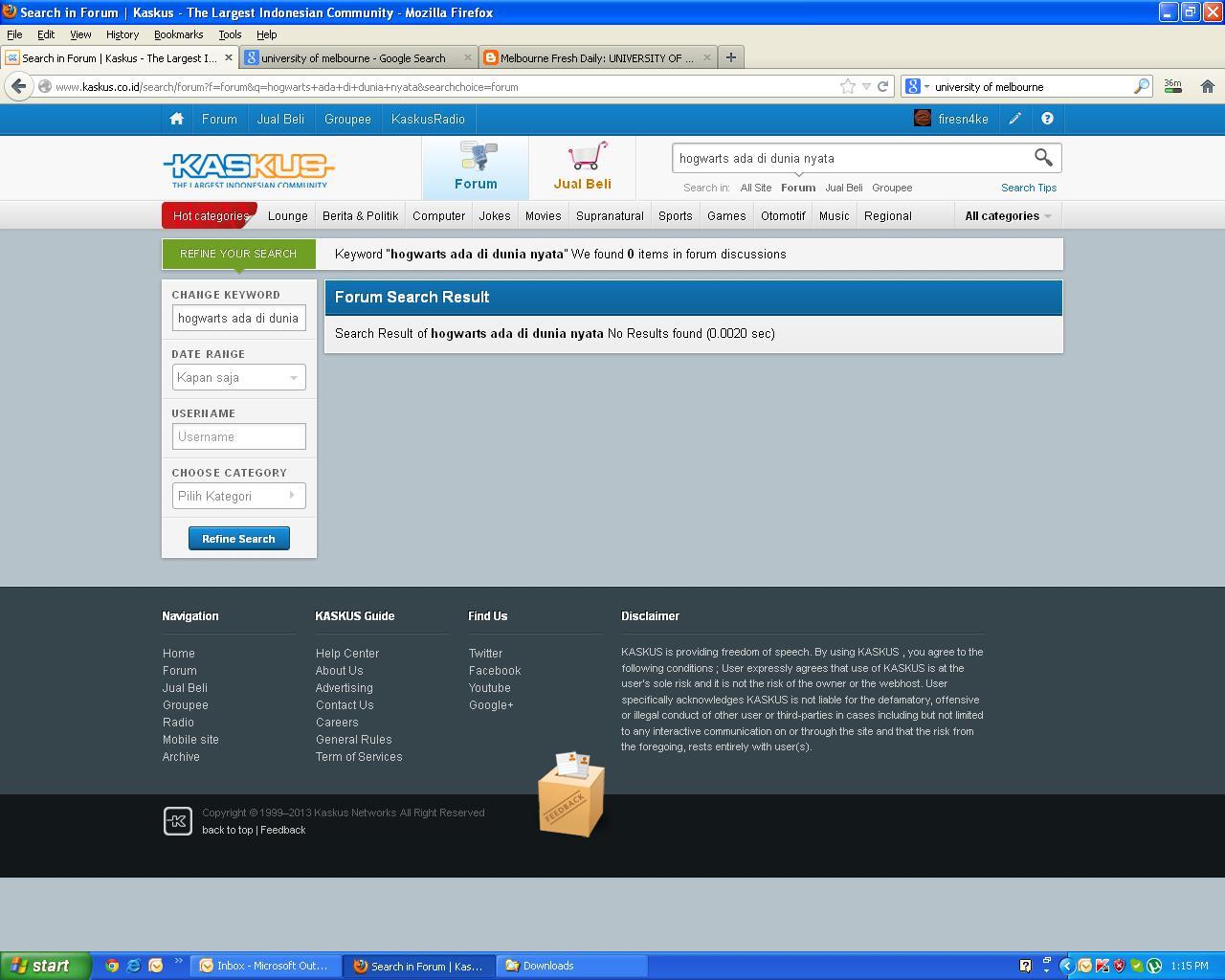
Task: Open the Berita & Politik category
Action: click(x=360, y=215)
